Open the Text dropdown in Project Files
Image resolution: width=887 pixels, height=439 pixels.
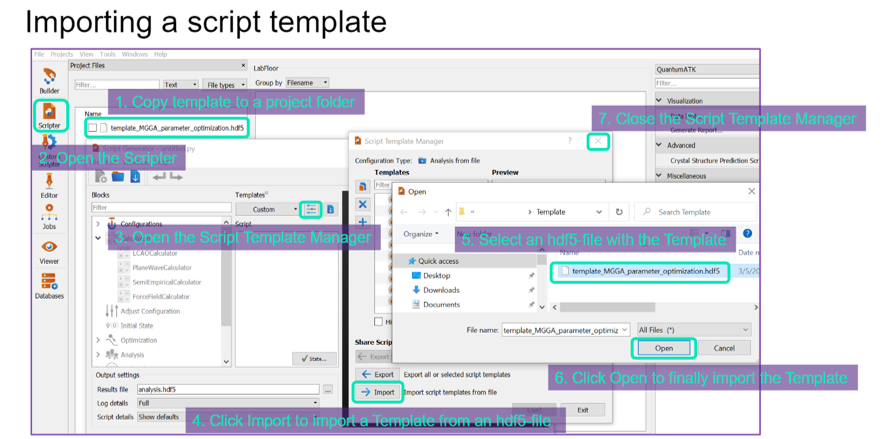click(180, 85)
